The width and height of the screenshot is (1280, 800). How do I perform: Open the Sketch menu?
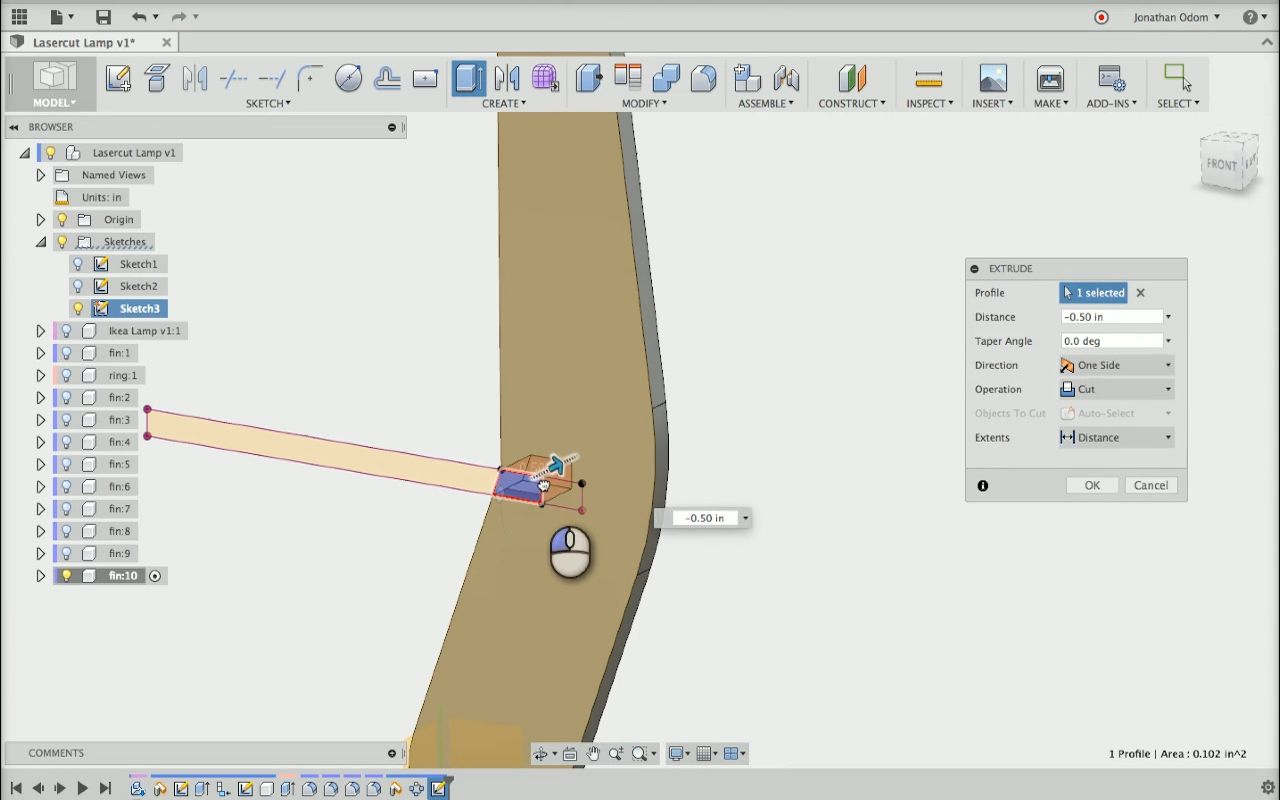(268, 103)
